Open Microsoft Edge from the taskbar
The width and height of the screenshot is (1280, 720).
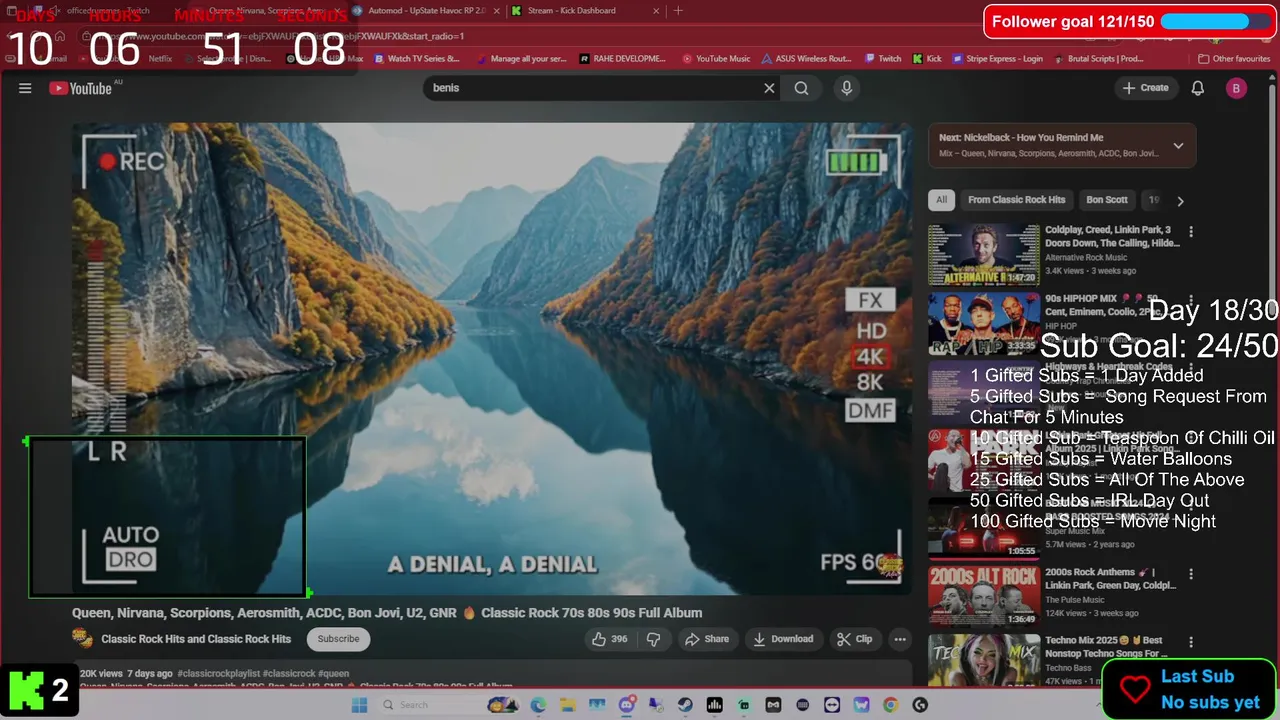point(538,705)
